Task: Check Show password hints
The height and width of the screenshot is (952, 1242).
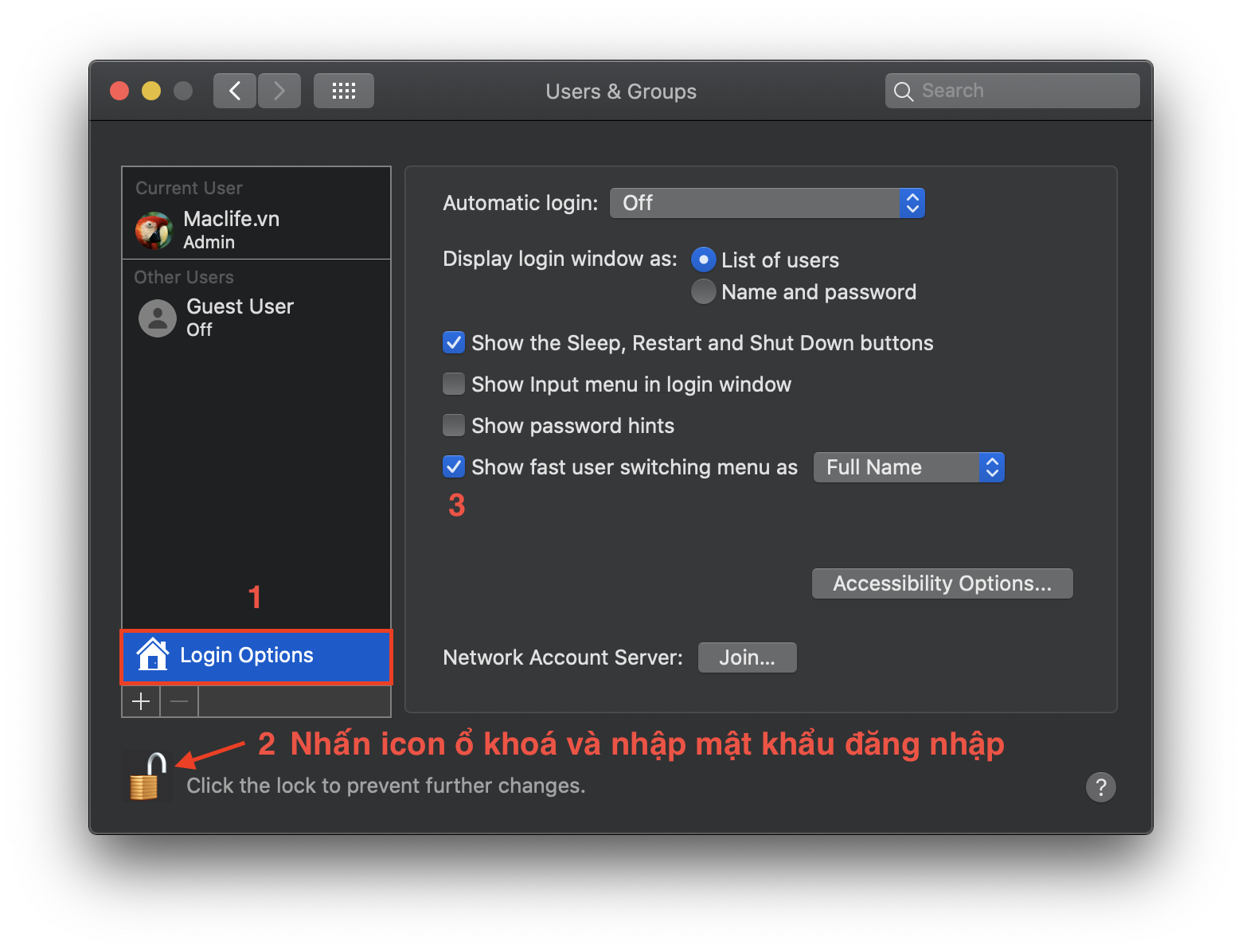Action: tap(453, 425)
